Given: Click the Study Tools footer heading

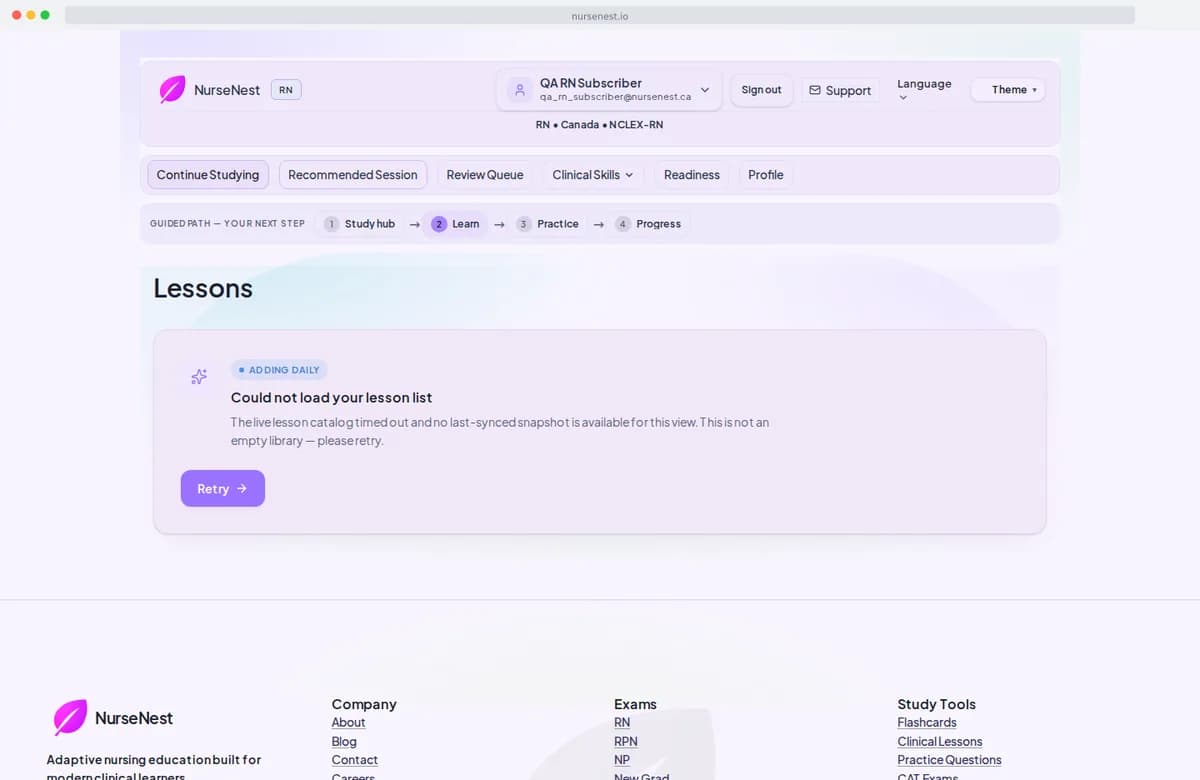Looking at the screenshot, I should click(936, 704).
